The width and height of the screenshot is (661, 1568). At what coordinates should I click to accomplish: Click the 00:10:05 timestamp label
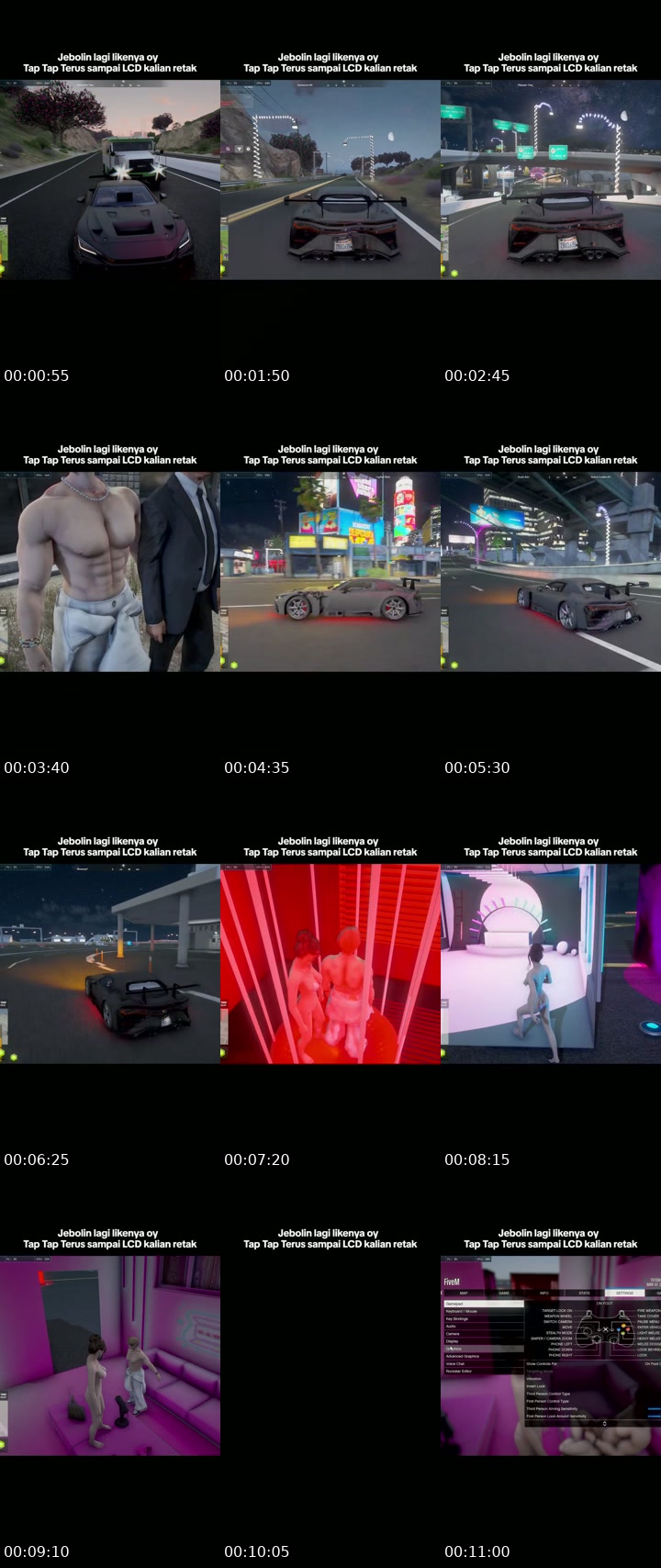tap(257, 1551)
